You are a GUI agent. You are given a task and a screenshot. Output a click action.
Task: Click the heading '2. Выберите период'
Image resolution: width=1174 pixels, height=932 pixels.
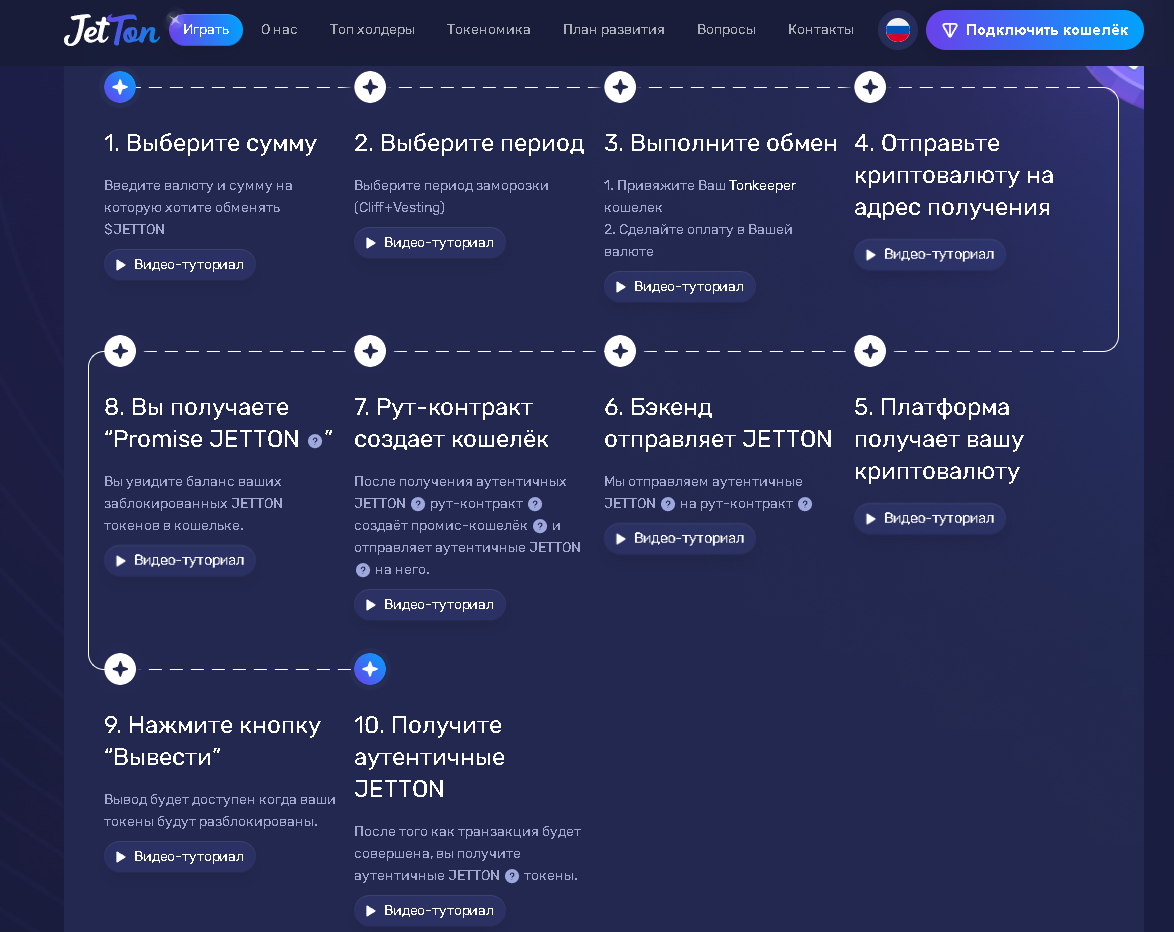pos(469,143)
